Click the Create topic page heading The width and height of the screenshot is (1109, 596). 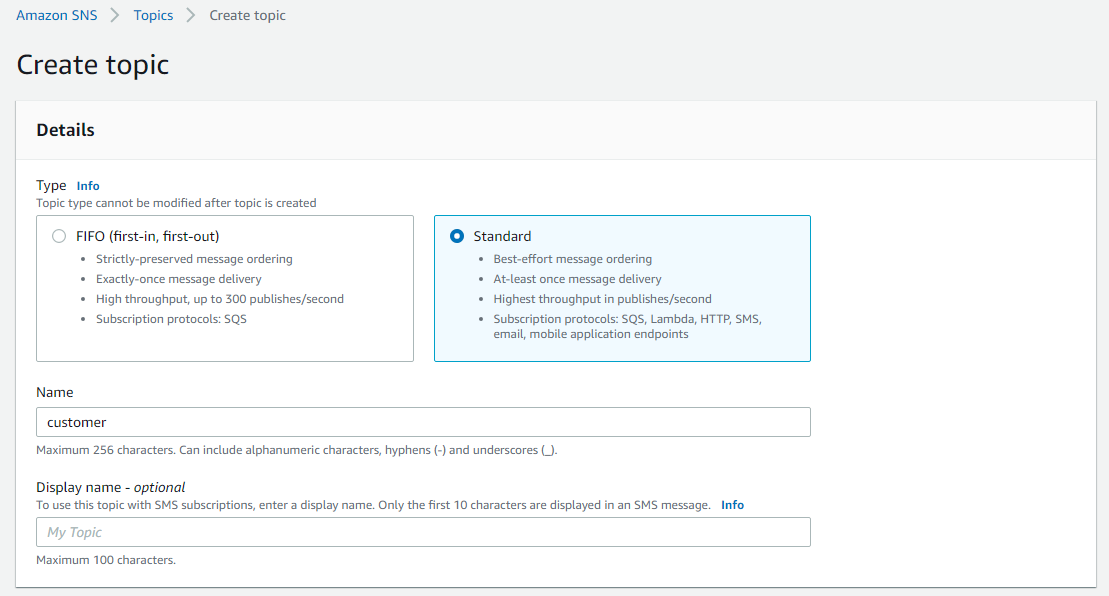pyautogui.click(x=93, y=65)
